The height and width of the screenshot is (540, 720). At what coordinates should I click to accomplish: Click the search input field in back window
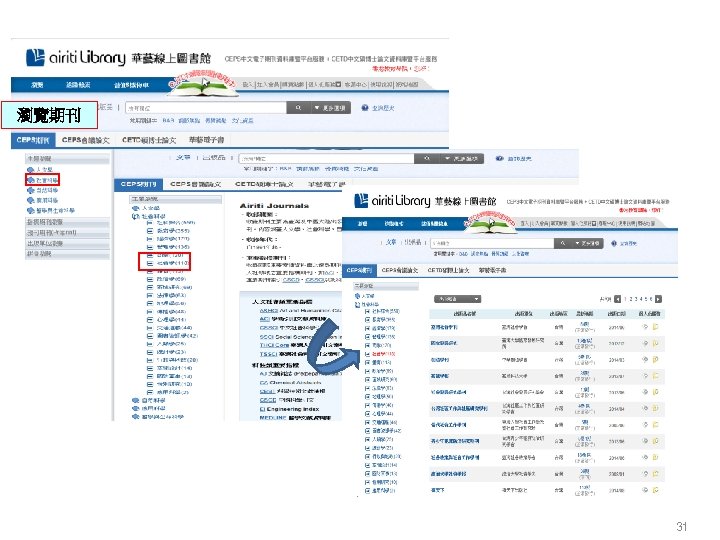(x=206, y=108)
